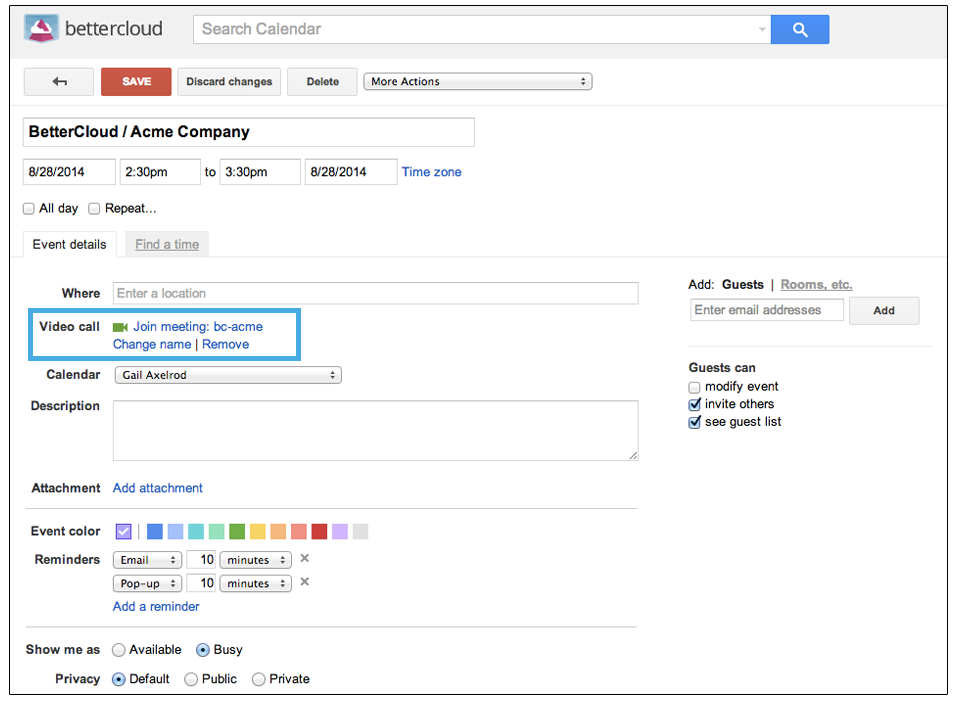Open the search options arrow in search bar
Viewport: 957px width, 703px height.
click(762, 29)
